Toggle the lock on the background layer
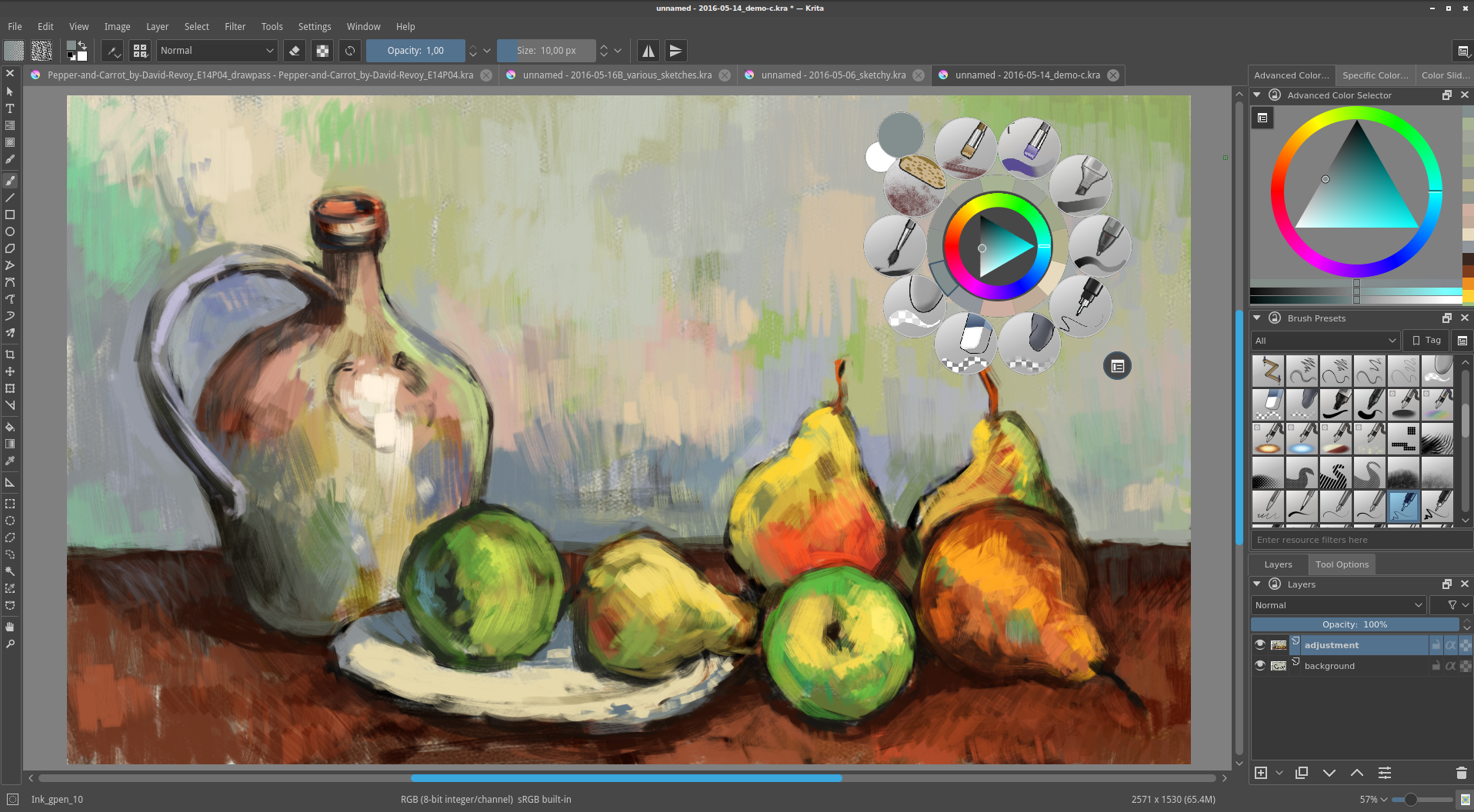Image resolution: width=1474 pixels, height=812 pixels. coord(1436,666)
